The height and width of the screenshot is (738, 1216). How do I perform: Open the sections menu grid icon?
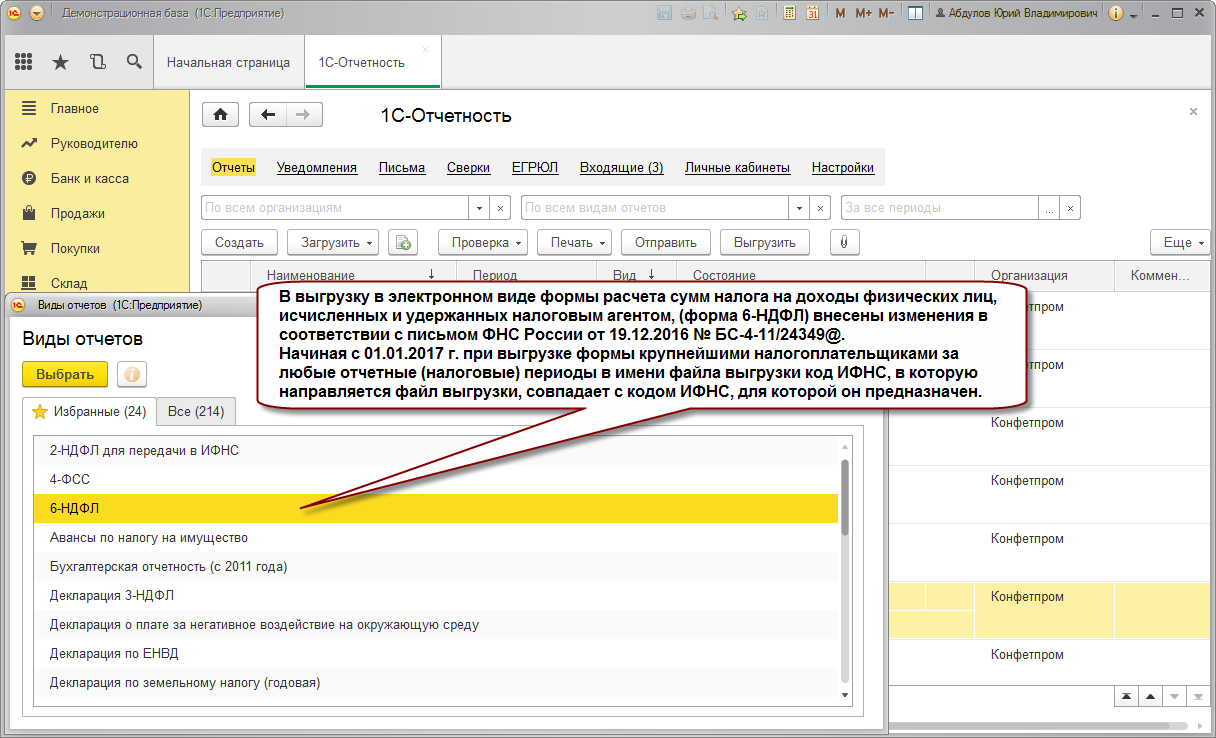(x=25, y=62)
